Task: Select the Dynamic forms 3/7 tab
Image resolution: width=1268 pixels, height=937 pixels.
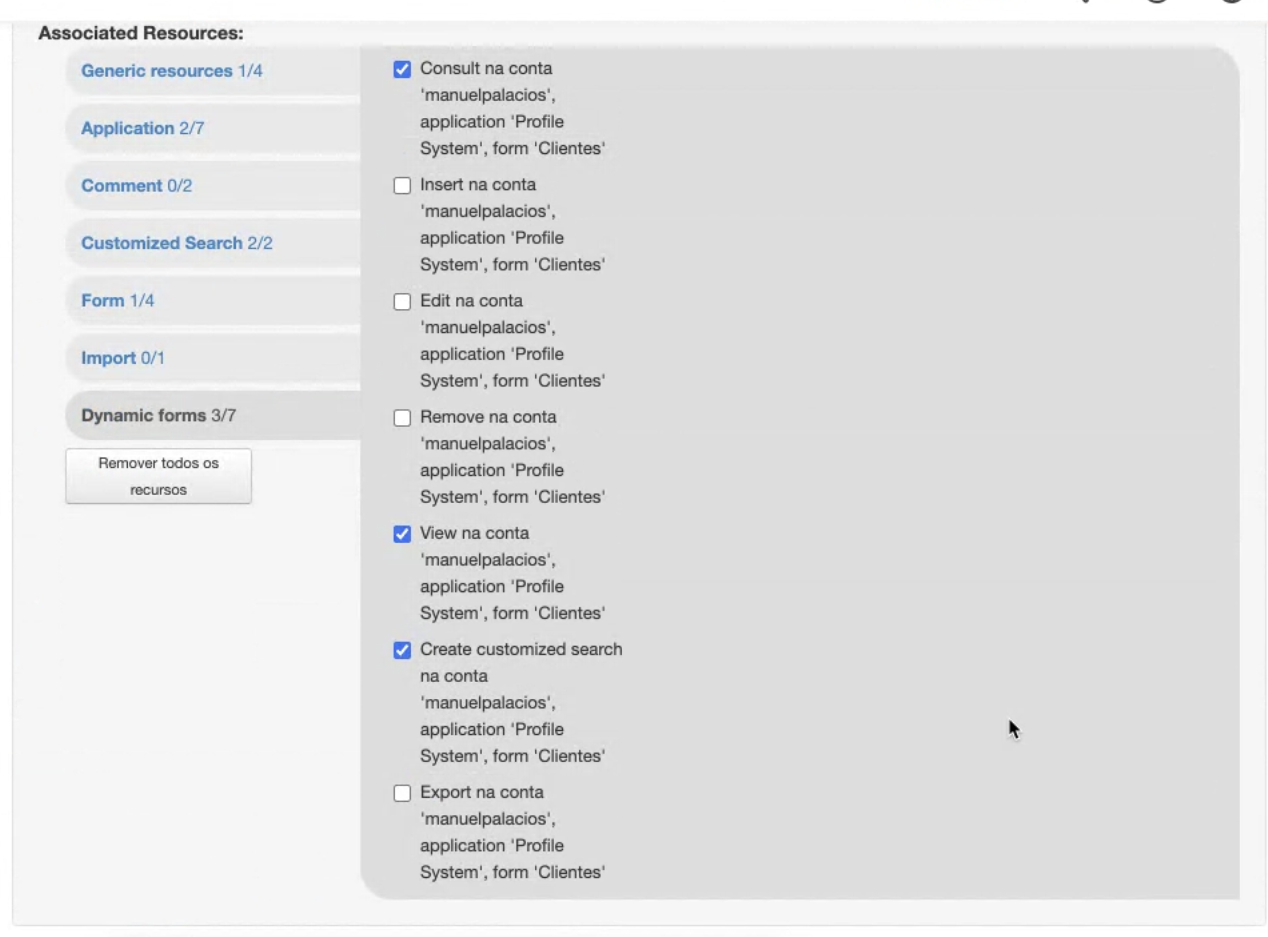Action: [x=213, y=415]
